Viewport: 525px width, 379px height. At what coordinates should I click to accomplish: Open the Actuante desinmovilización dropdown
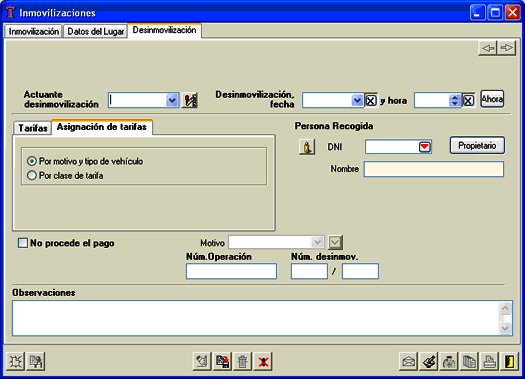(172, 100)
